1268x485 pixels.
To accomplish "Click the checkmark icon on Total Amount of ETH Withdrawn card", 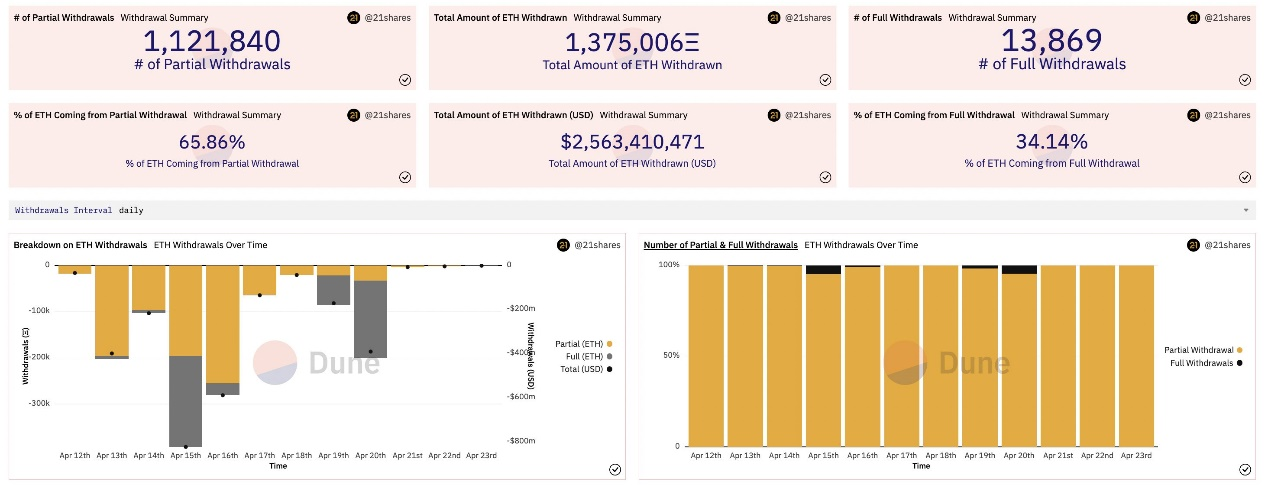I will [x=825, y=80].
